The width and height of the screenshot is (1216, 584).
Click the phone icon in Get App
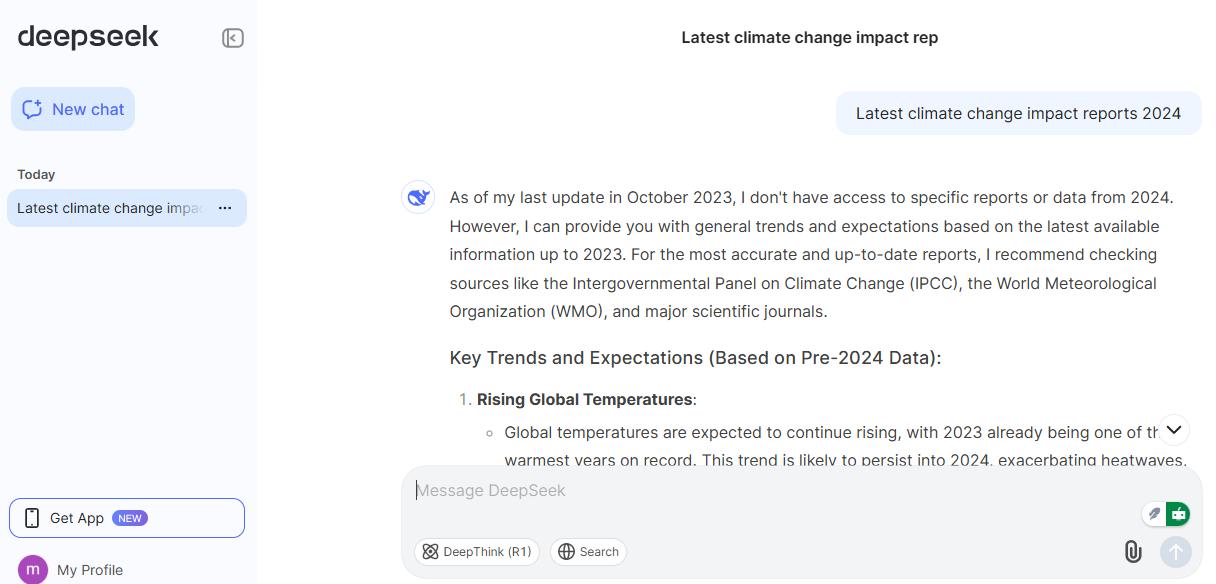[x=32, y=518]
